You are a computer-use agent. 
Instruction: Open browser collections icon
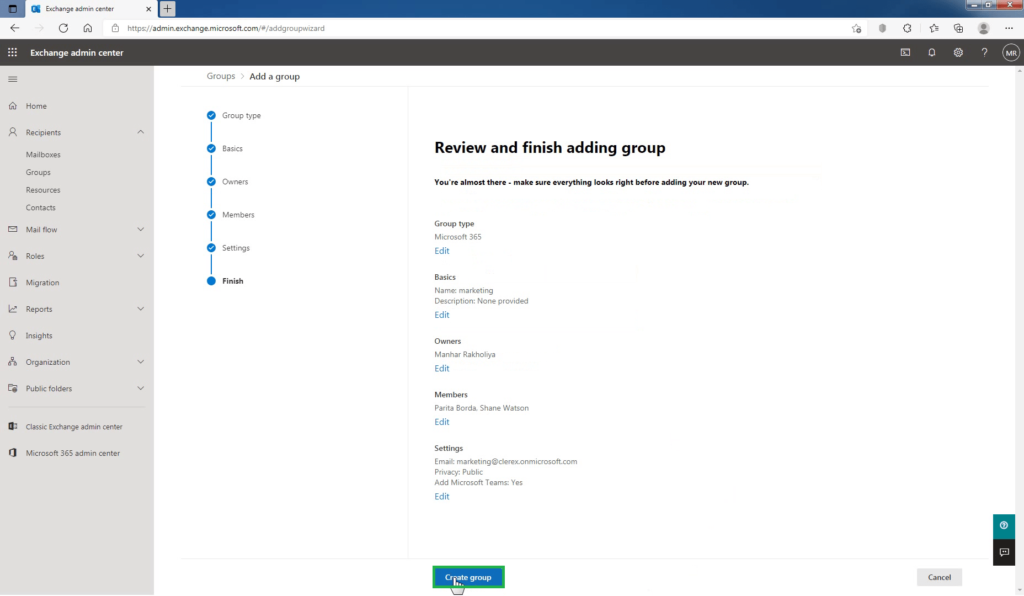point(958,28)
